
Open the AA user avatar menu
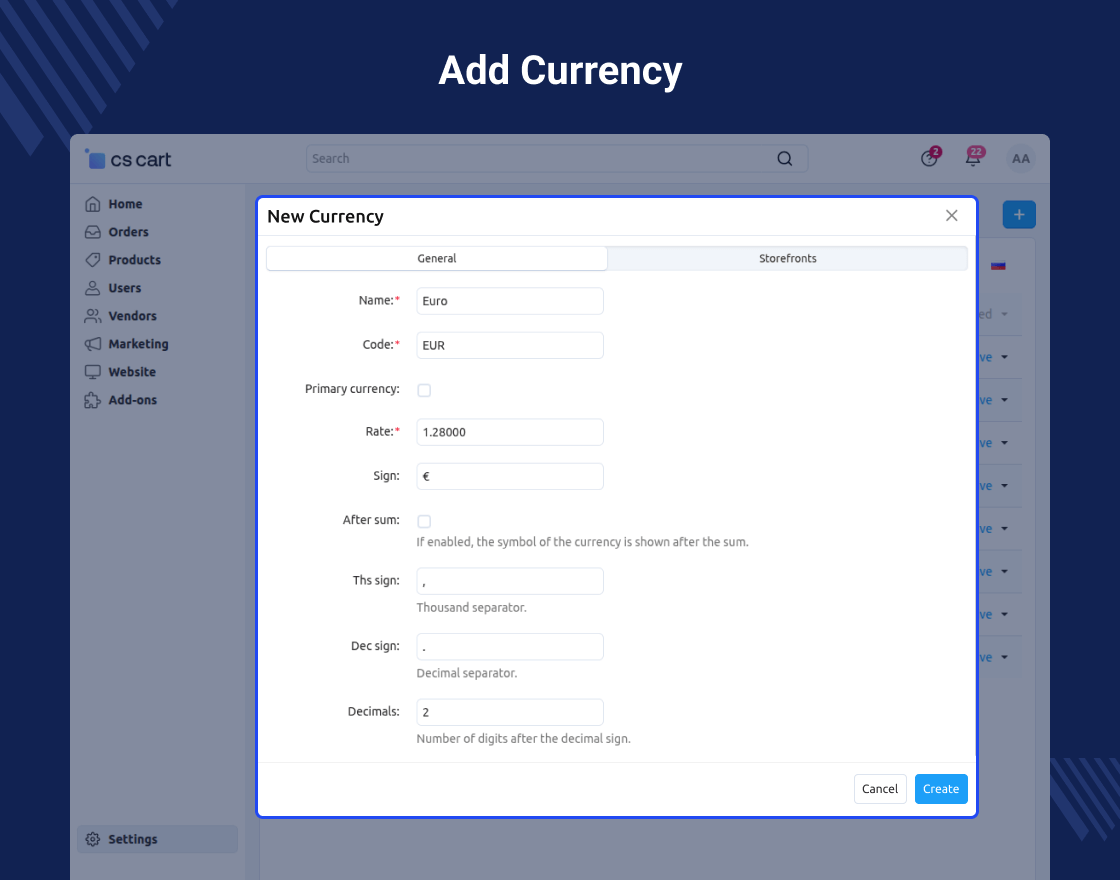click(x=1020, y=158)
